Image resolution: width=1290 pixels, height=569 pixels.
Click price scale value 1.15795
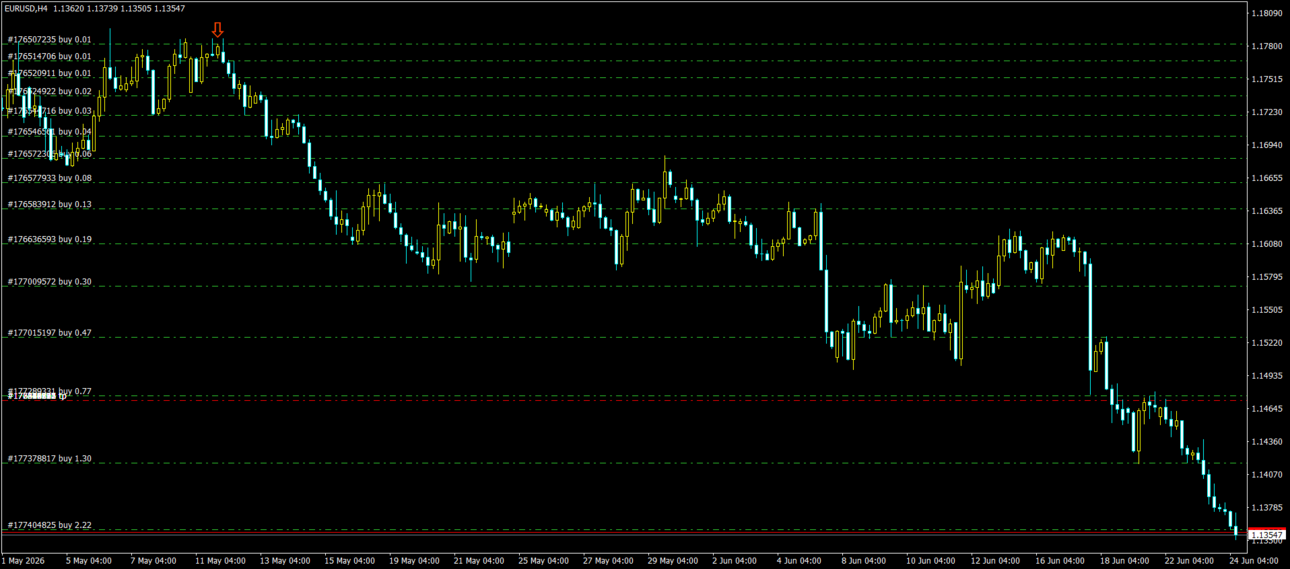[x=1267, y=277]
